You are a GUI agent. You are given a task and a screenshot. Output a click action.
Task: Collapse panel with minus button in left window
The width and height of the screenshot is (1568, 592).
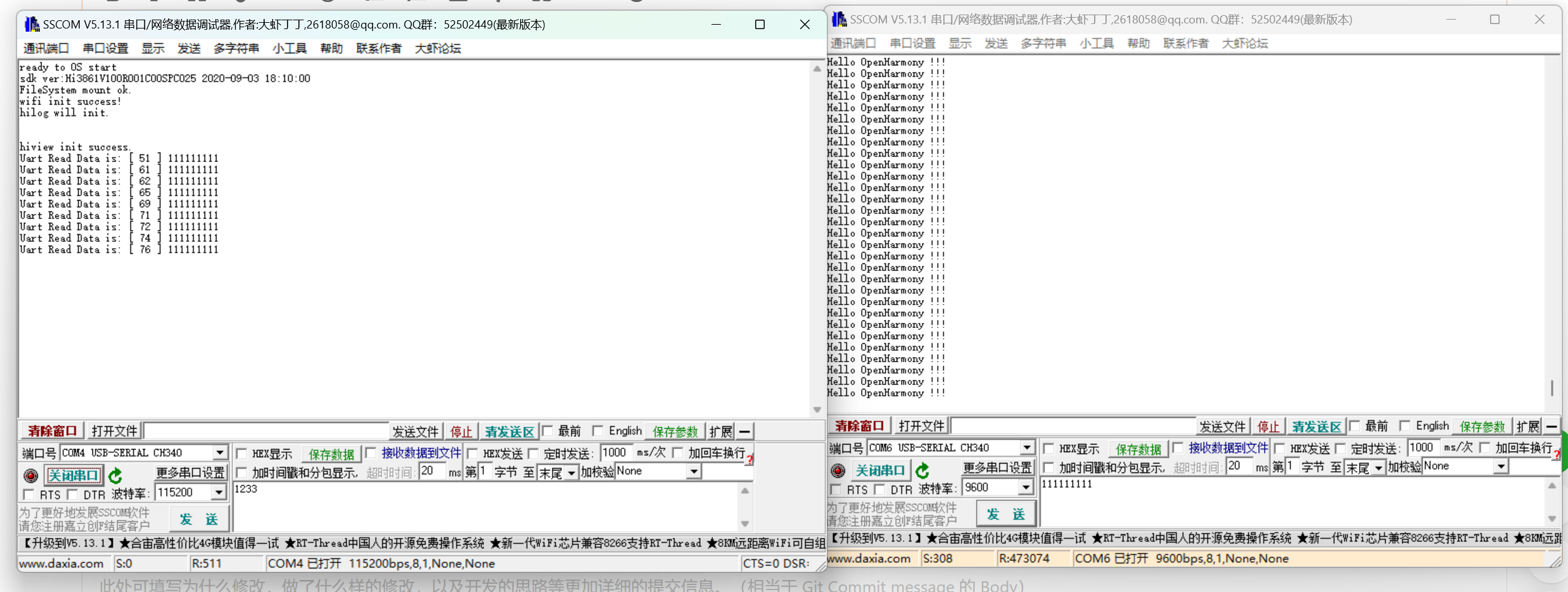point(745,431)
